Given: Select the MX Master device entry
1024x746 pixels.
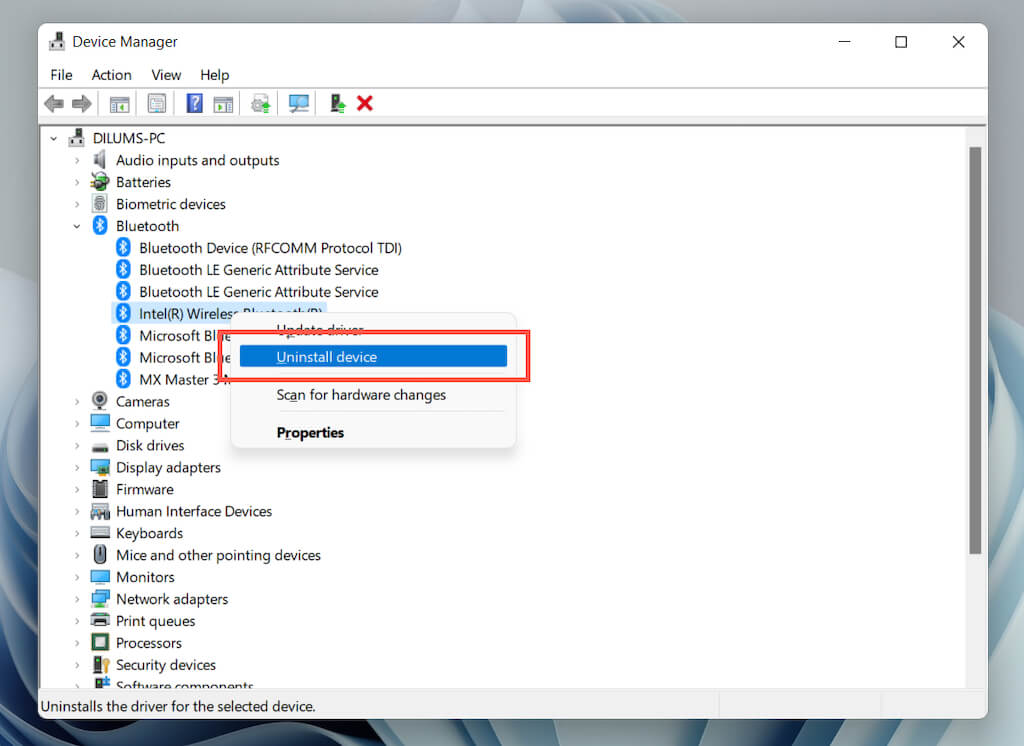Looking at the screenshot, I should [x=182, y=380].
